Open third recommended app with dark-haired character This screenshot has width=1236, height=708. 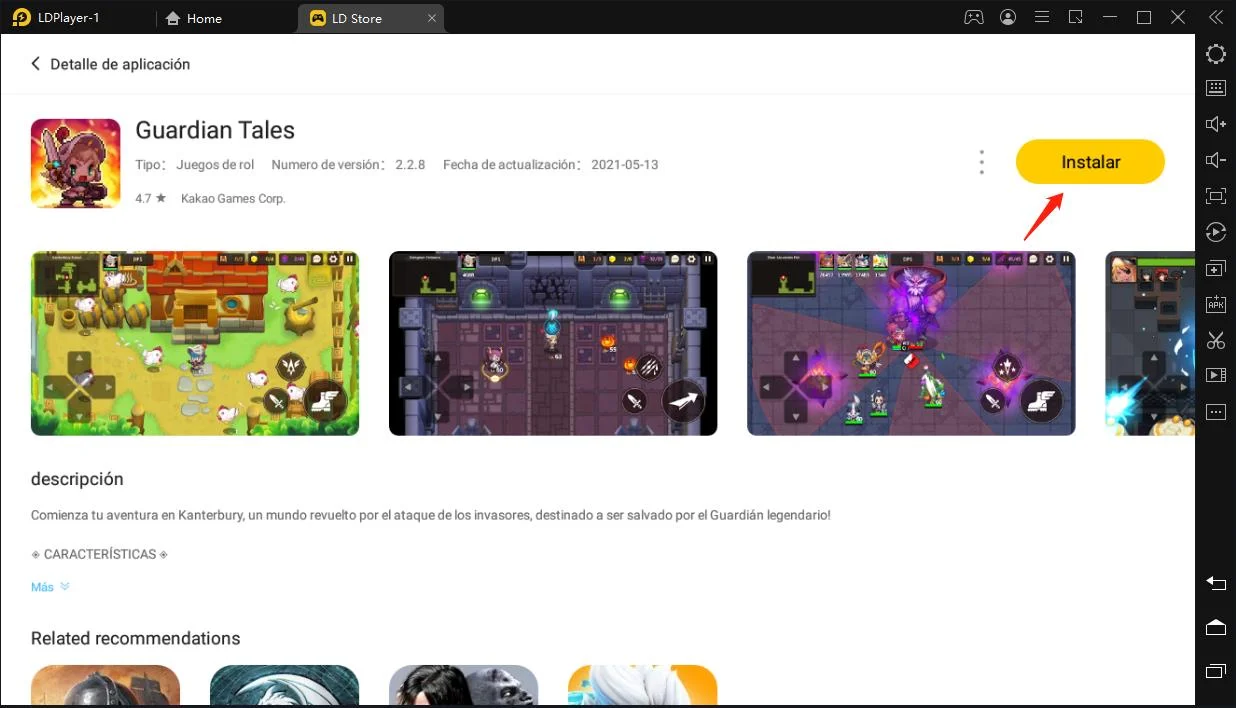pyautogui.click(x=463, y=686)
